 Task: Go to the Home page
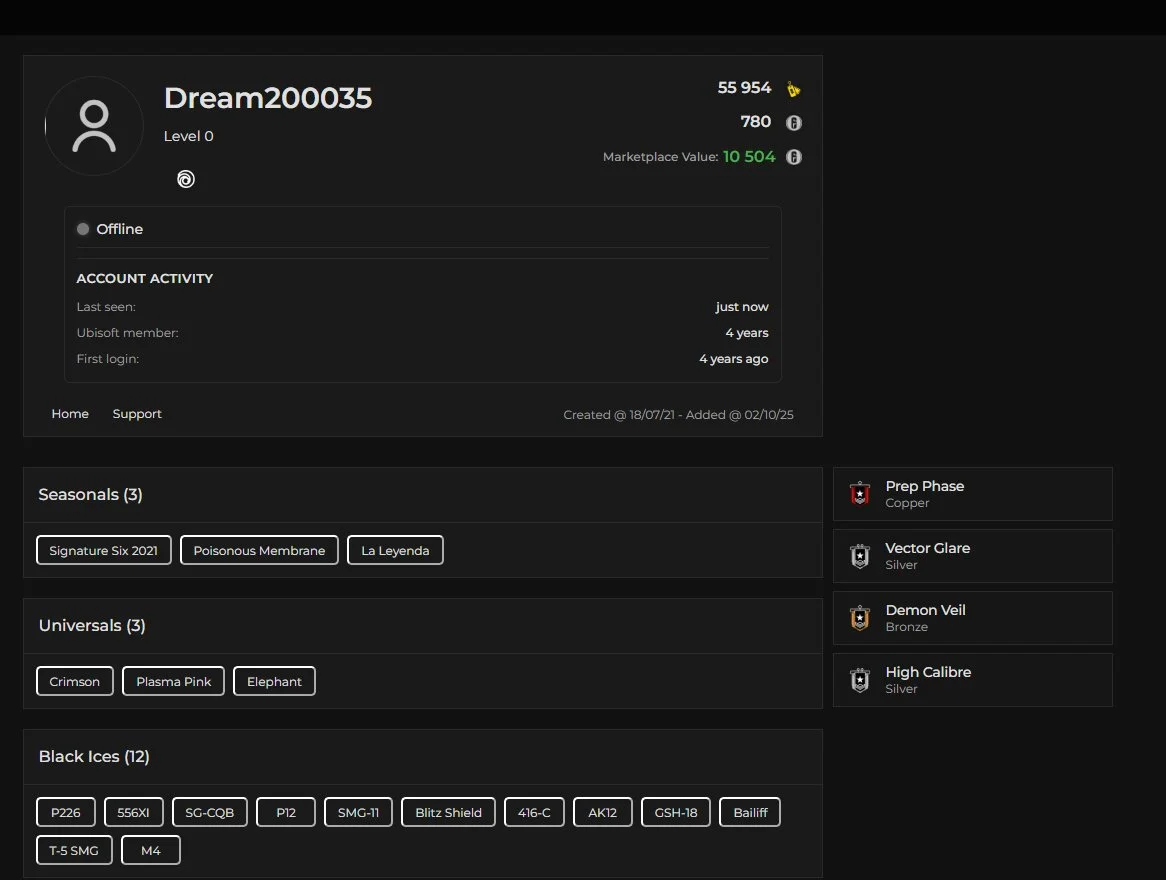(70, 414)
